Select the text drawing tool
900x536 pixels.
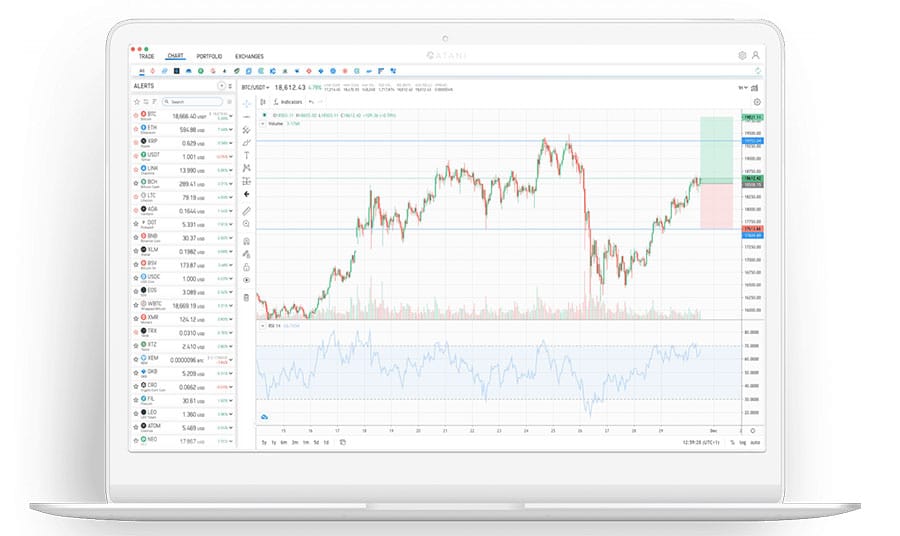point(246,156)
